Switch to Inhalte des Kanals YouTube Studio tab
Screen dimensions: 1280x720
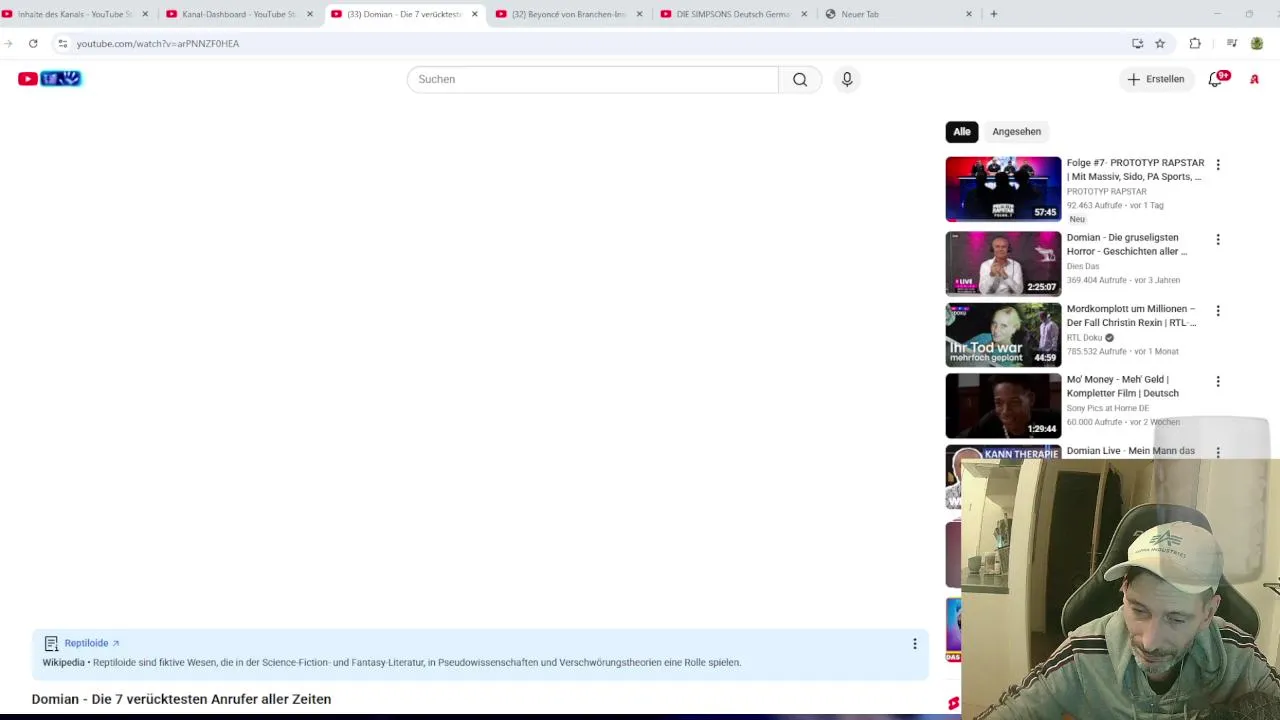(x=75, y=14)
